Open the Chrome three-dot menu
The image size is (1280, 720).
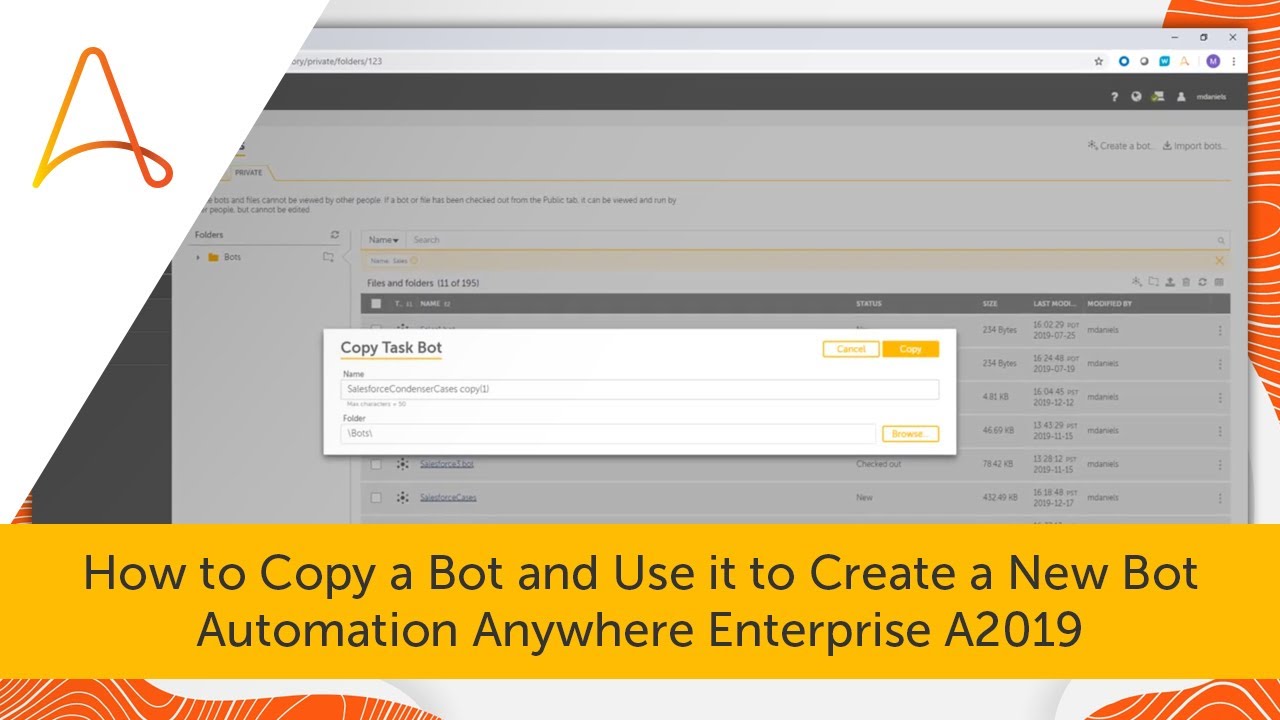click(x=1234, y=61)
